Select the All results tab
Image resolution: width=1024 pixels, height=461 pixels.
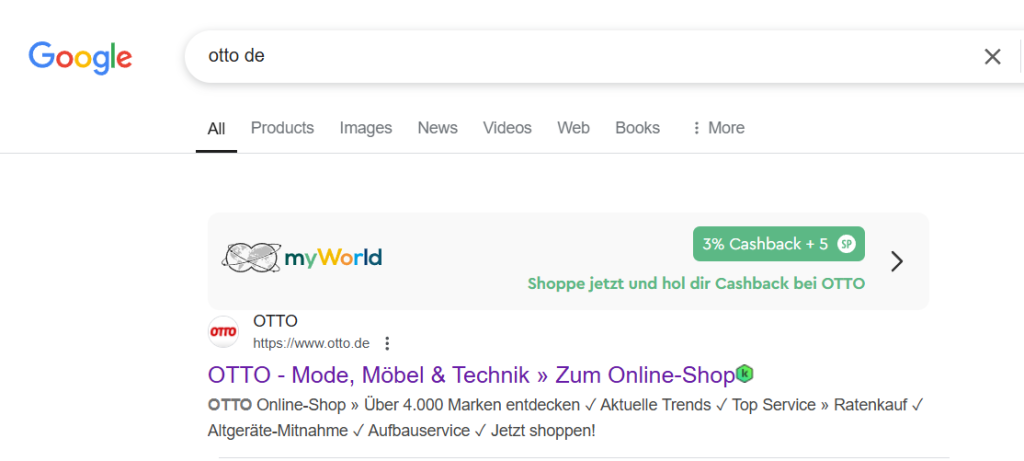216,128
